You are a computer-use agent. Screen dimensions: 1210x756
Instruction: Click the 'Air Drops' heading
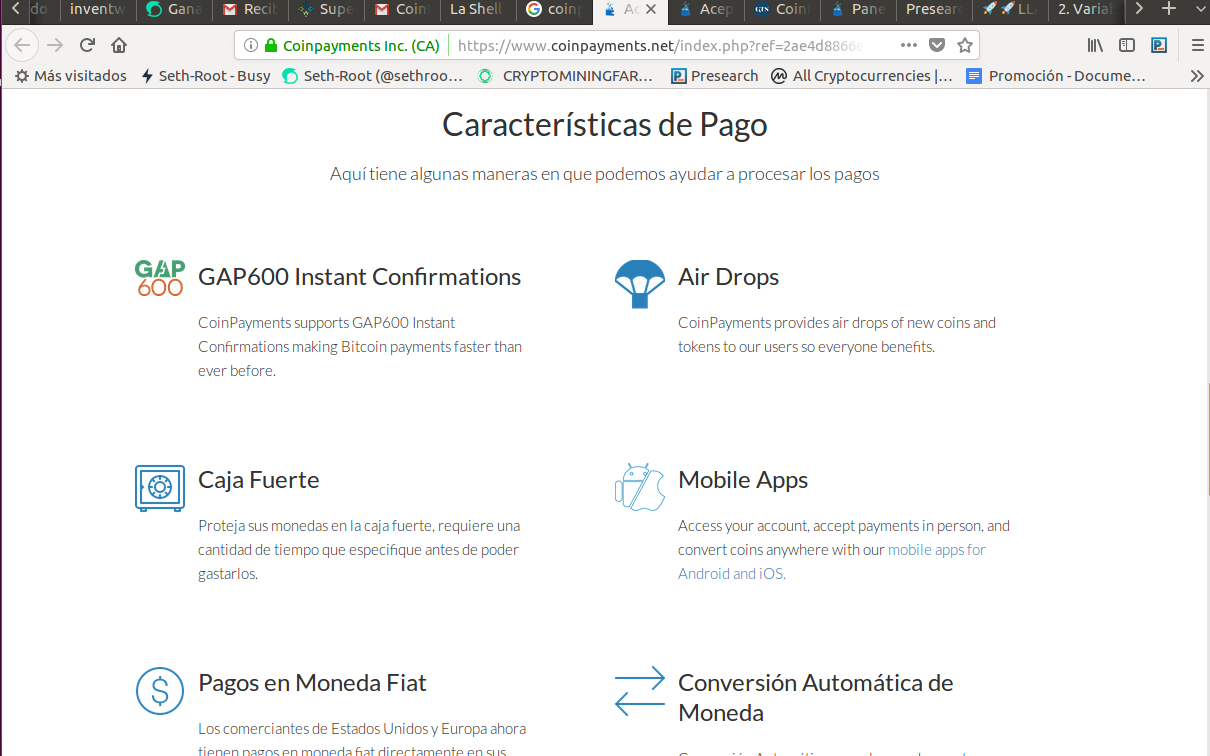(x=728, y=276)
